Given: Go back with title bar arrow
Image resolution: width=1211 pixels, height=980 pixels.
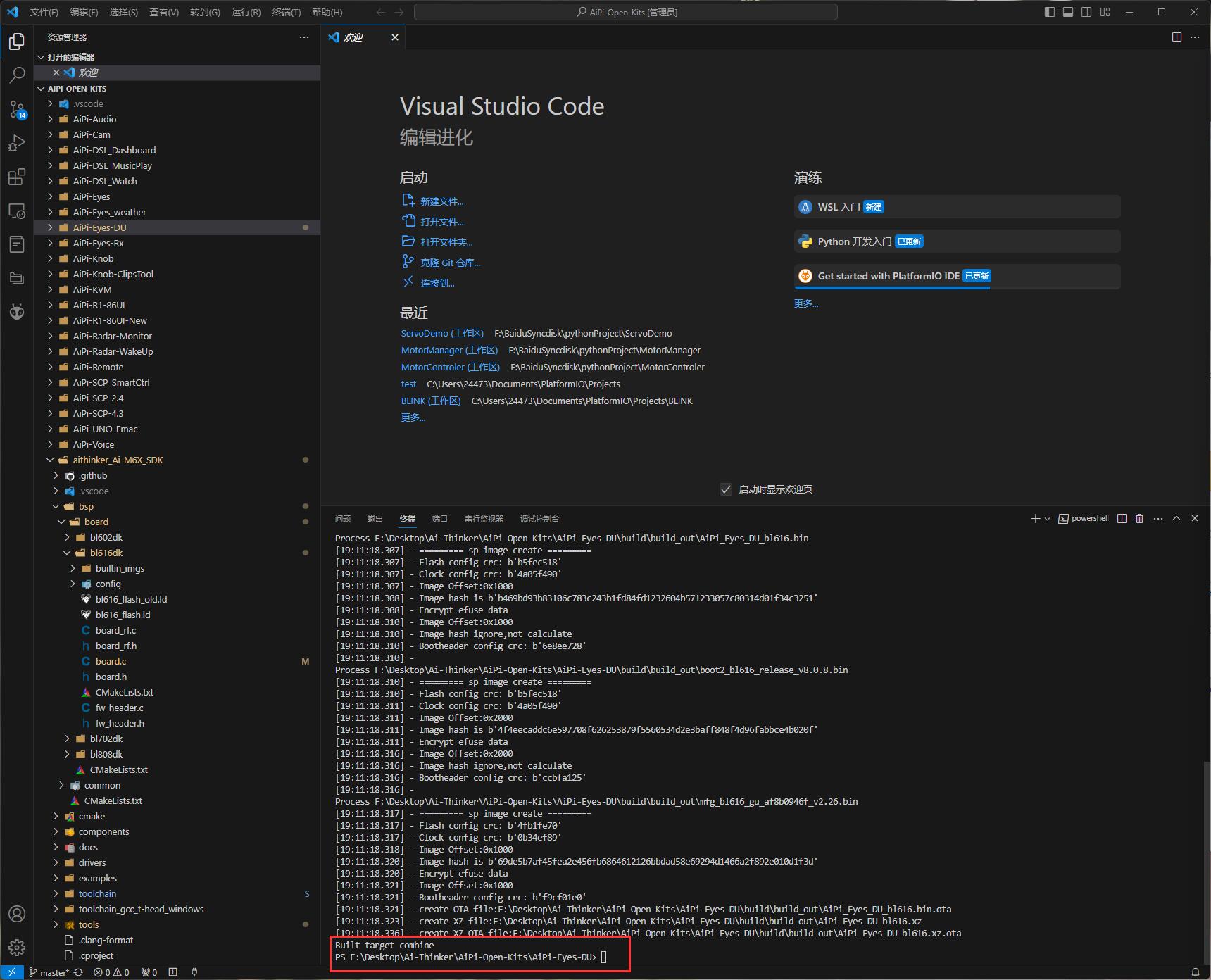Looking at the screenshot, I should pos(381,12).
